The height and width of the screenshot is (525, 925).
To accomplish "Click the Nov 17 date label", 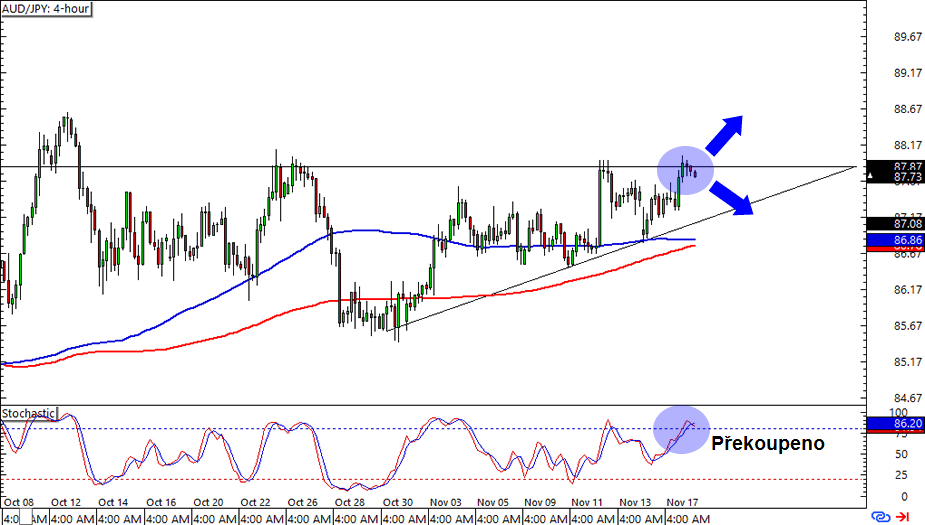I will click(x=682, y=503).
